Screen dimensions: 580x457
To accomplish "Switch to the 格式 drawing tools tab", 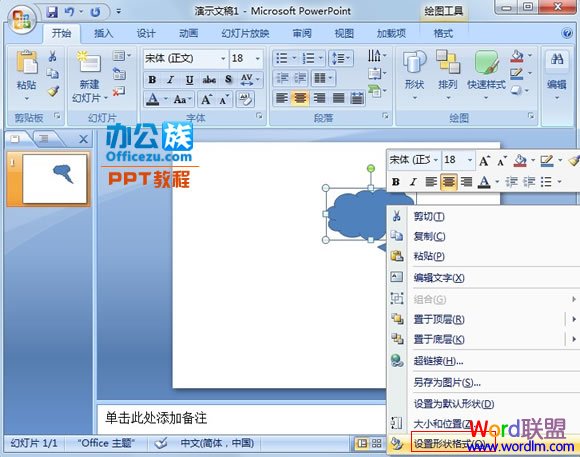I will (x=443, y=33).
